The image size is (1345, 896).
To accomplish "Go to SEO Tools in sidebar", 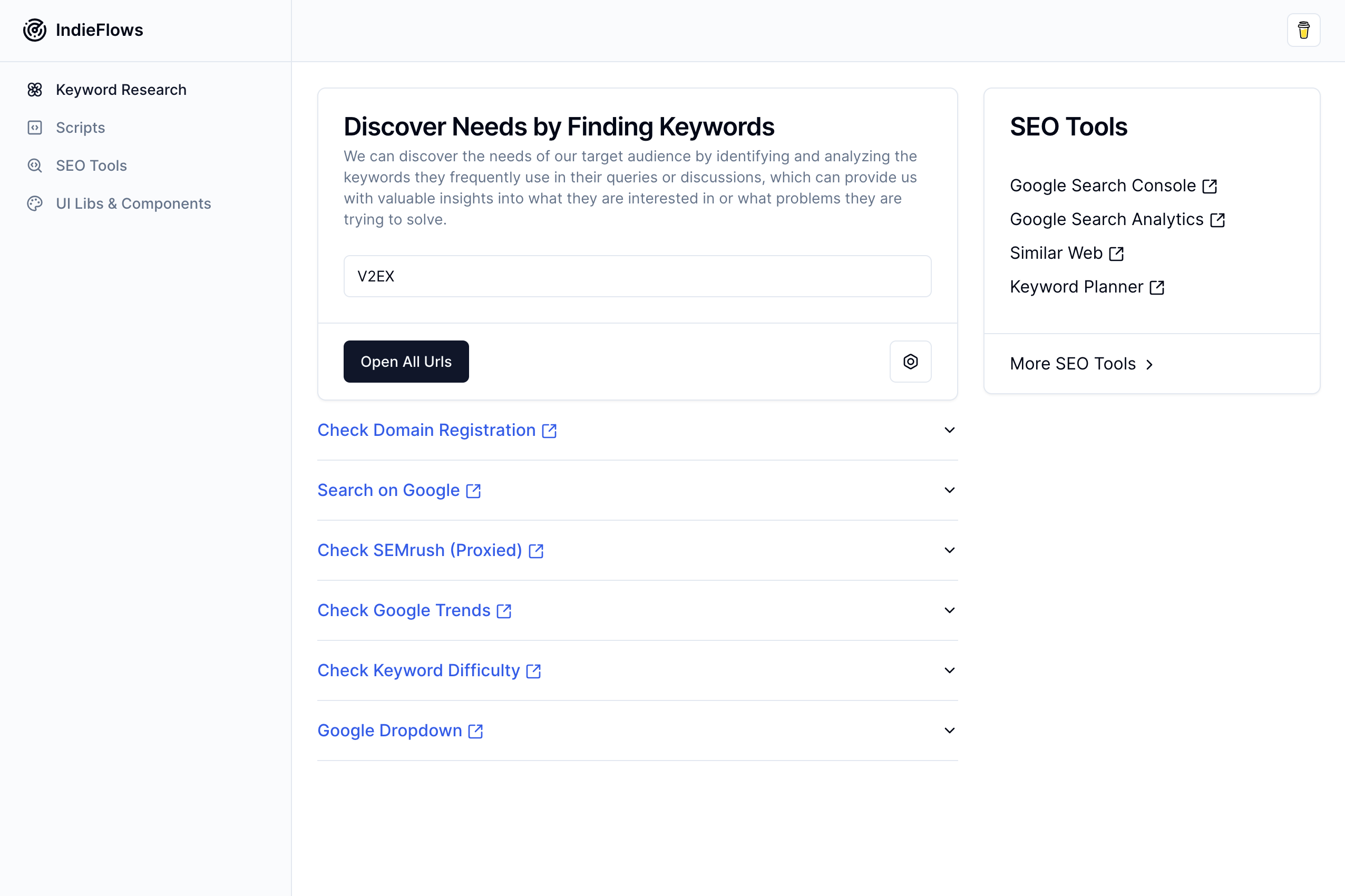I will (91, 165).
